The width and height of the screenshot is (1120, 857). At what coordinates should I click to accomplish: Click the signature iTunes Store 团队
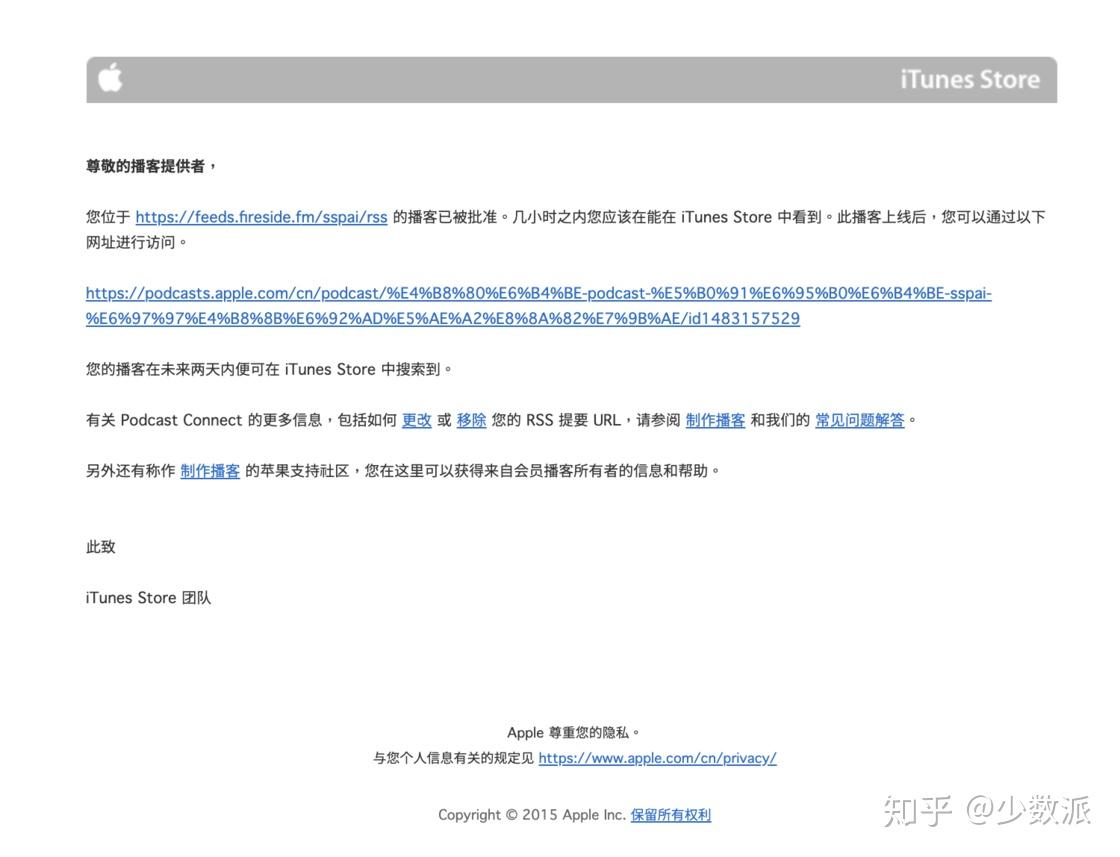[149, 598]
